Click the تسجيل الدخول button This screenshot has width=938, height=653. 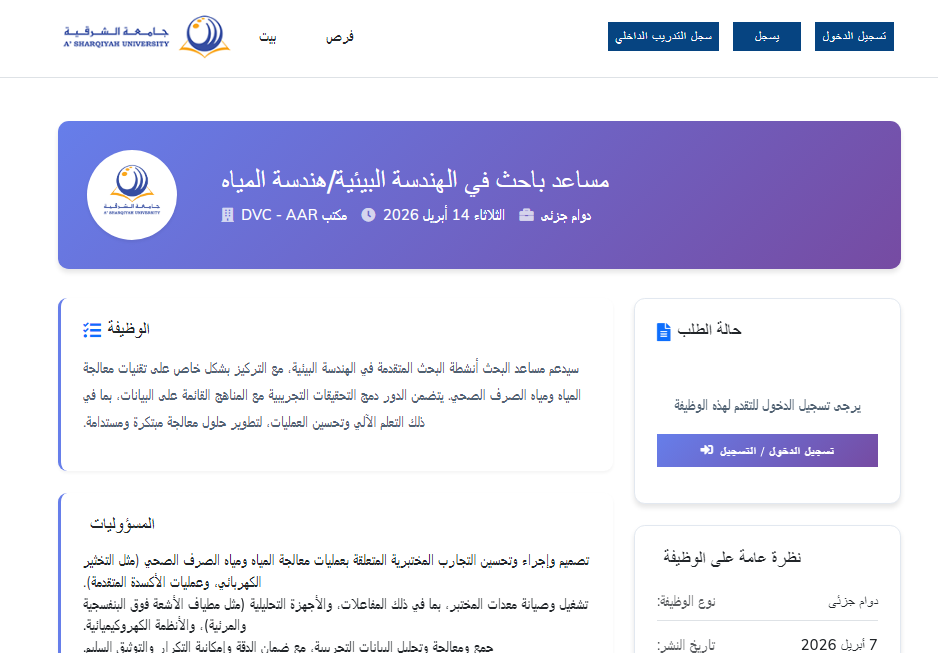point(853,35)
